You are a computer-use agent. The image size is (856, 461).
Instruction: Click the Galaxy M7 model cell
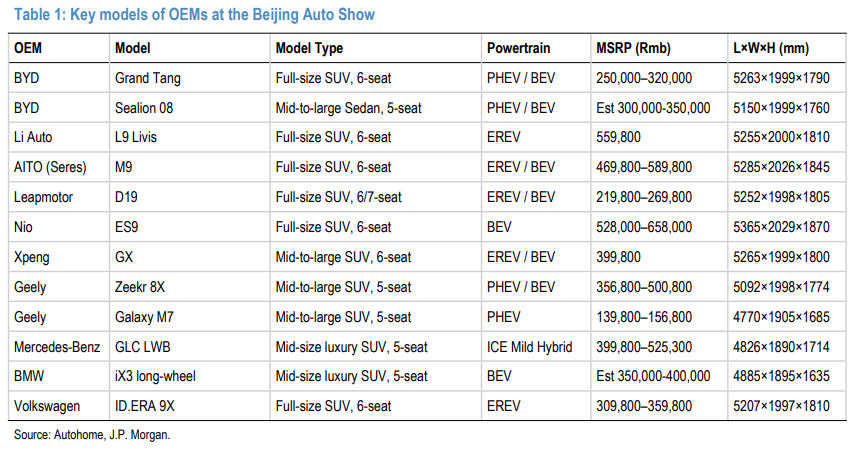tap(144, 317)
